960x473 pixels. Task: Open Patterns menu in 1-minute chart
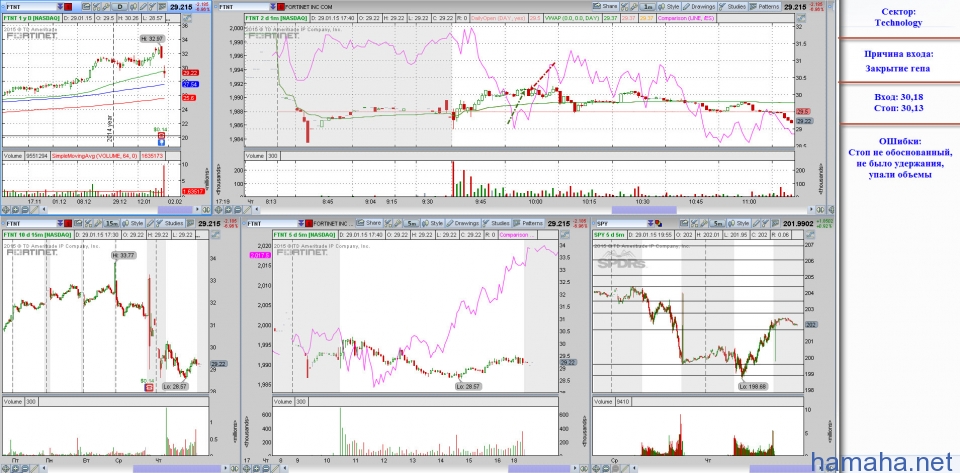(765, 6)
